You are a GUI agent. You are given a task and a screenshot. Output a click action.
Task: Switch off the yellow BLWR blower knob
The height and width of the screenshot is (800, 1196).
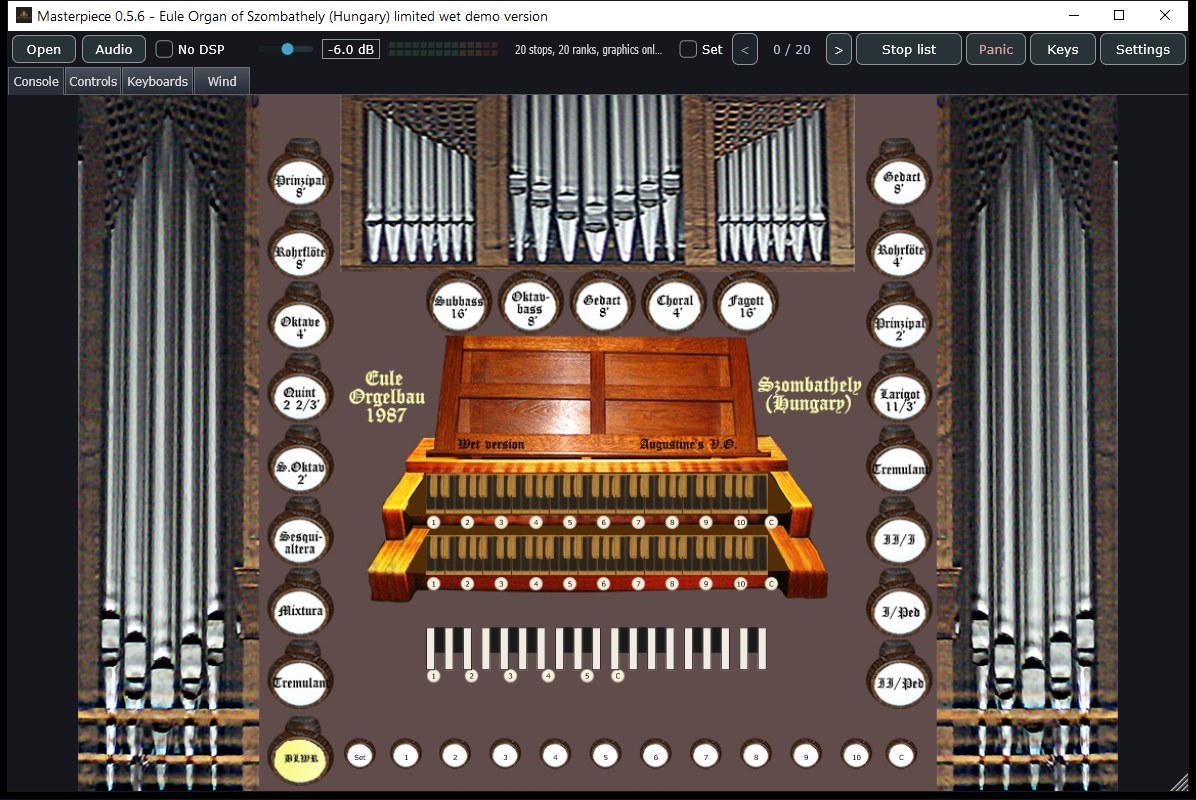click(301, 758)
